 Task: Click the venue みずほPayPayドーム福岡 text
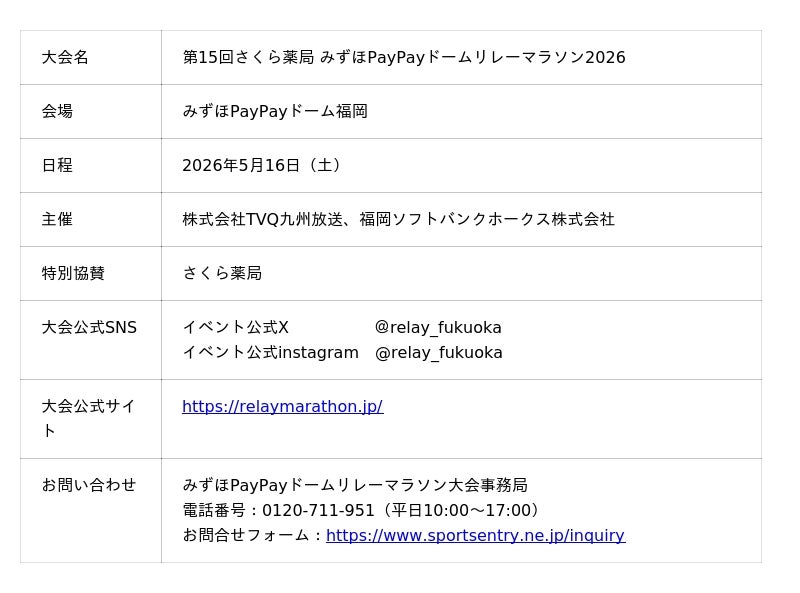point(275,111)
